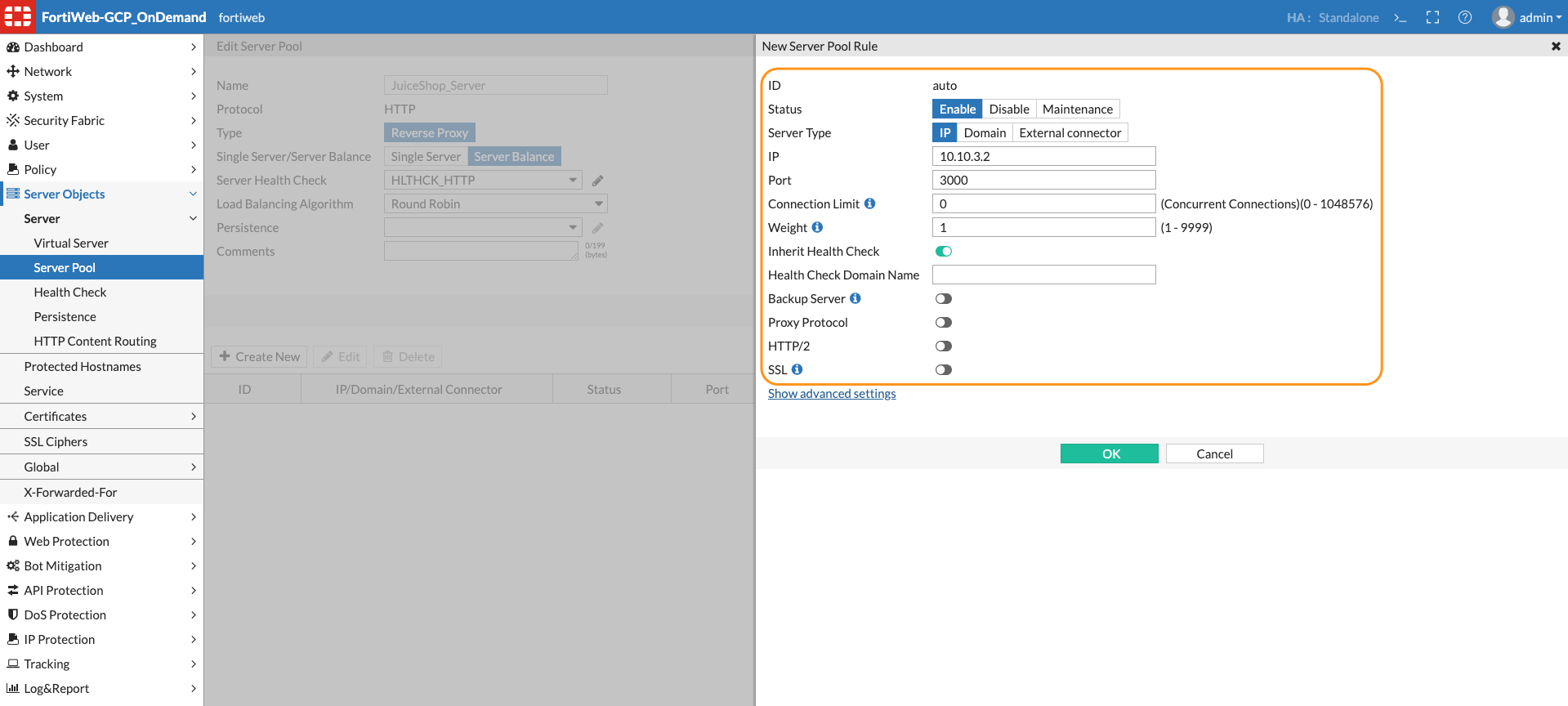Enable the HTTP/2 switch

point(944,346)
